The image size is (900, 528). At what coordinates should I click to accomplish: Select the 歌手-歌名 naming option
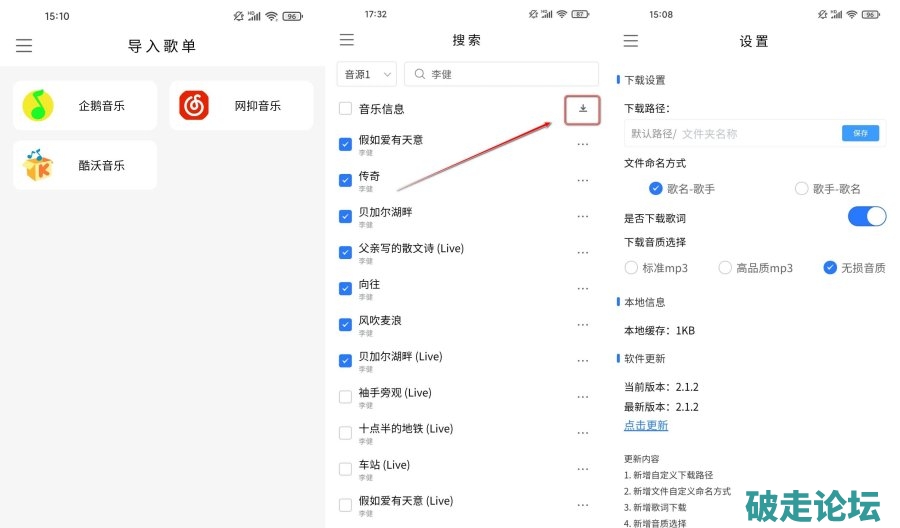click(x=801, y=188)
